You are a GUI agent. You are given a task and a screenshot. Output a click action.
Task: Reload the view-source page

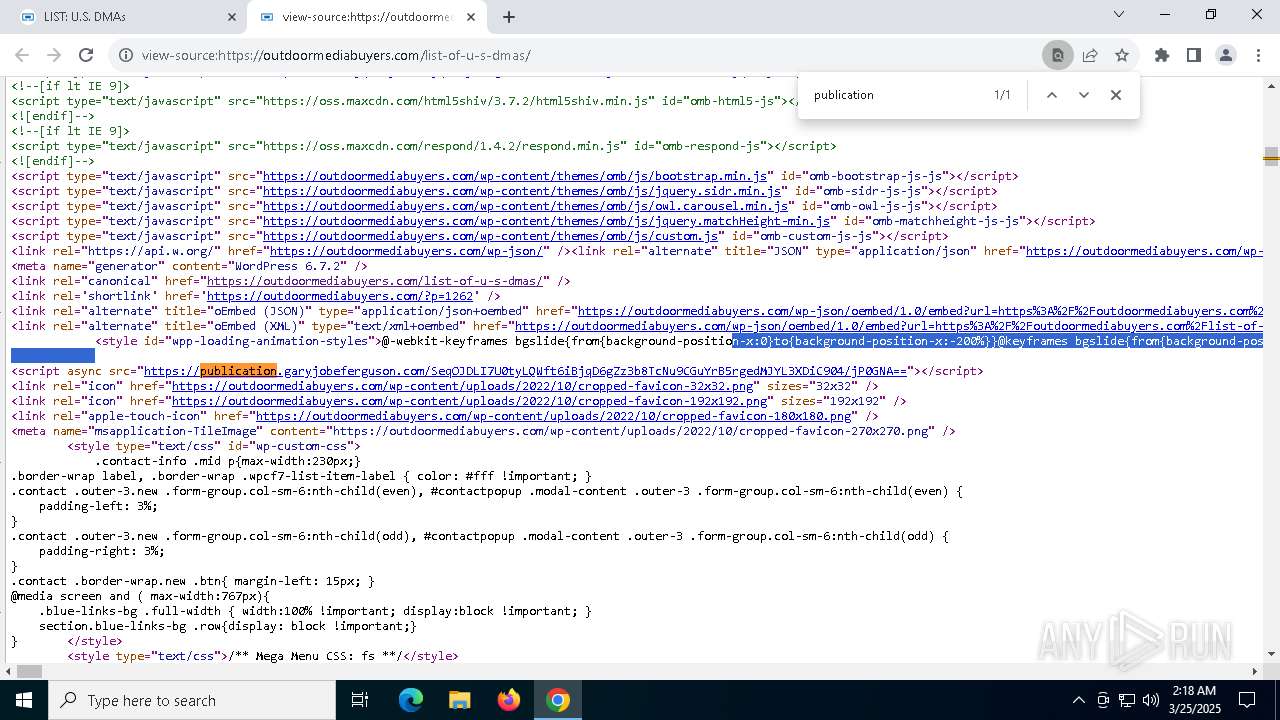[86, 55]
